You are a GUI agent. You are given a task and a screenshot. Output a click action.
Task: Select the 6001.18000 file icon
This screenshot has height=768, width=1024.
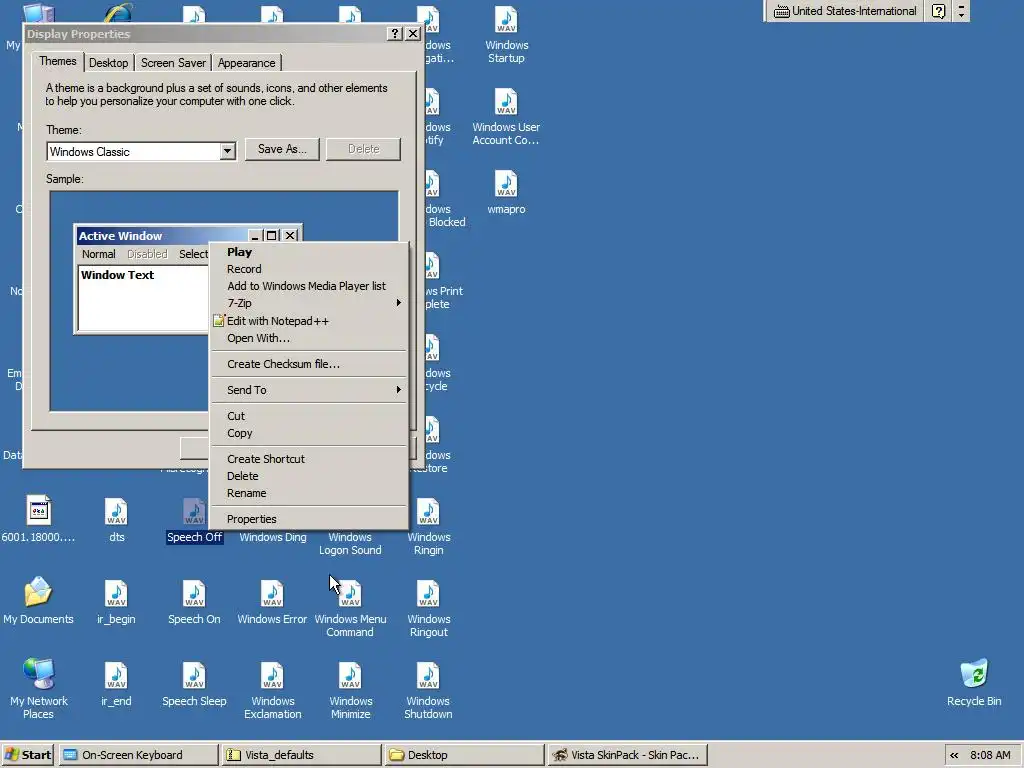tap(39, 510)
